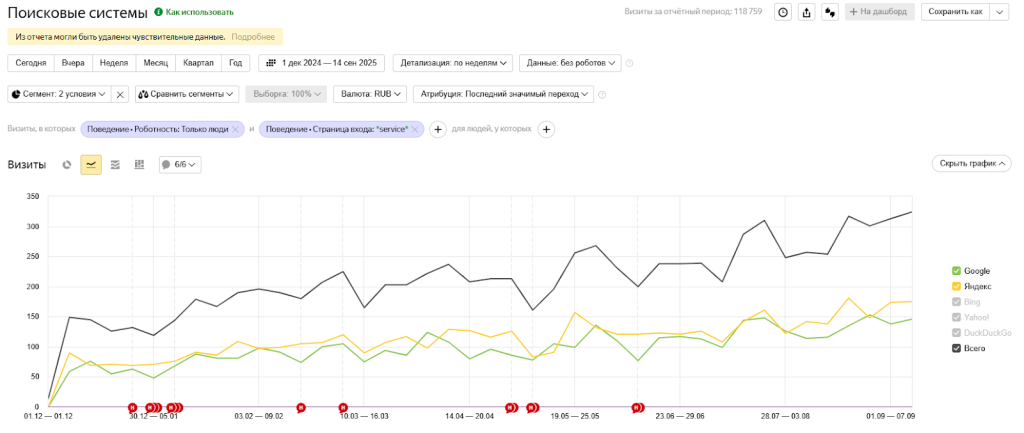Screen dimensions: 1024x433
Task: Click the export/share report icon
Action: coord(806,12)
